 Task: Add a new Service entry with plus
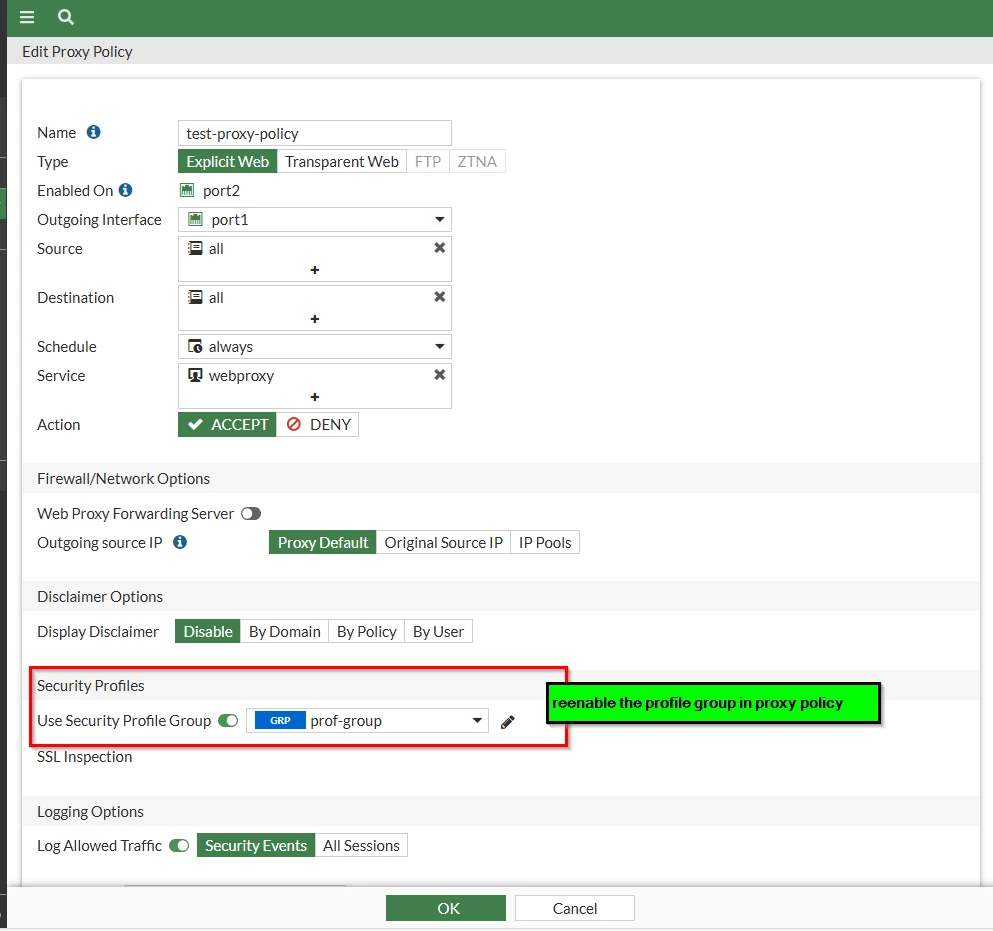click(x=315, y=397)
